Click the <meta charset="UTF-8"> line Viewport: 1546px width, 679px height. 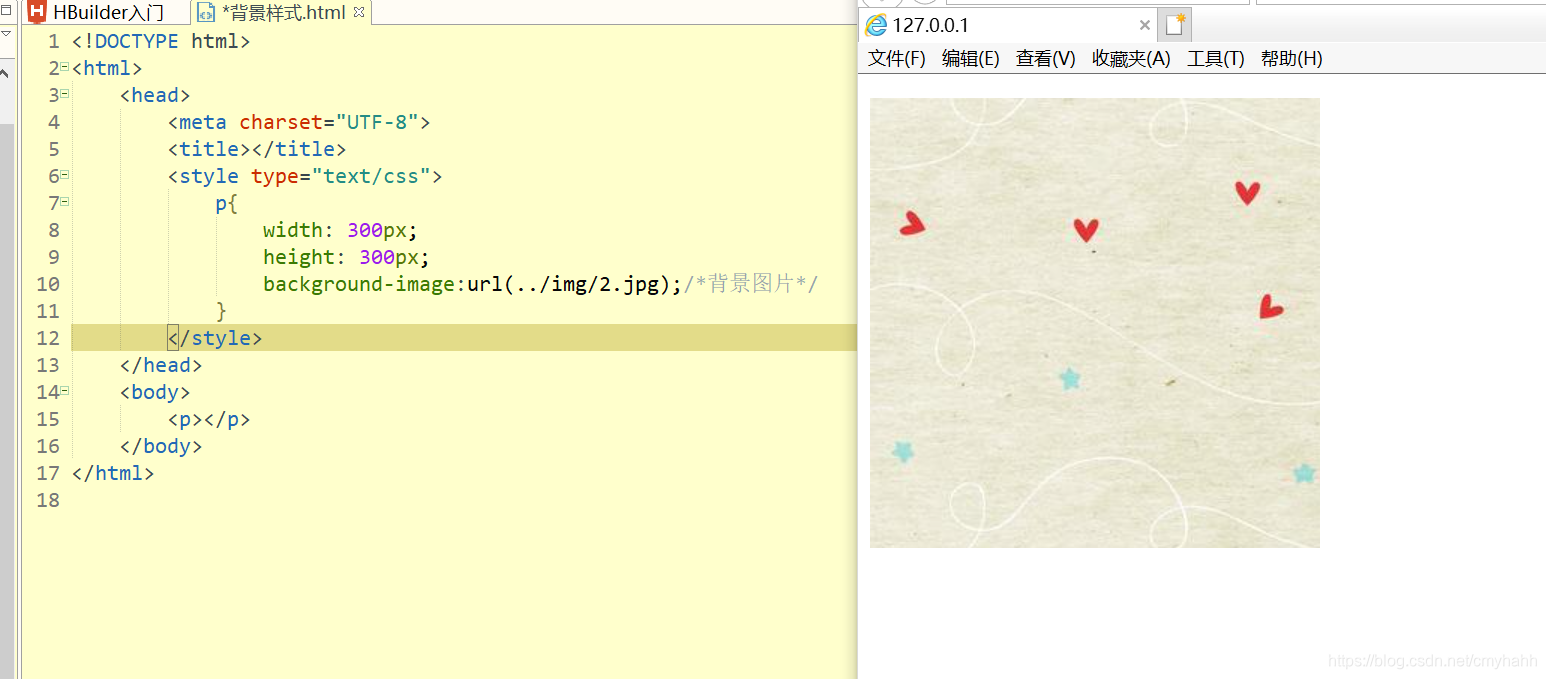(x=299, y=123)
